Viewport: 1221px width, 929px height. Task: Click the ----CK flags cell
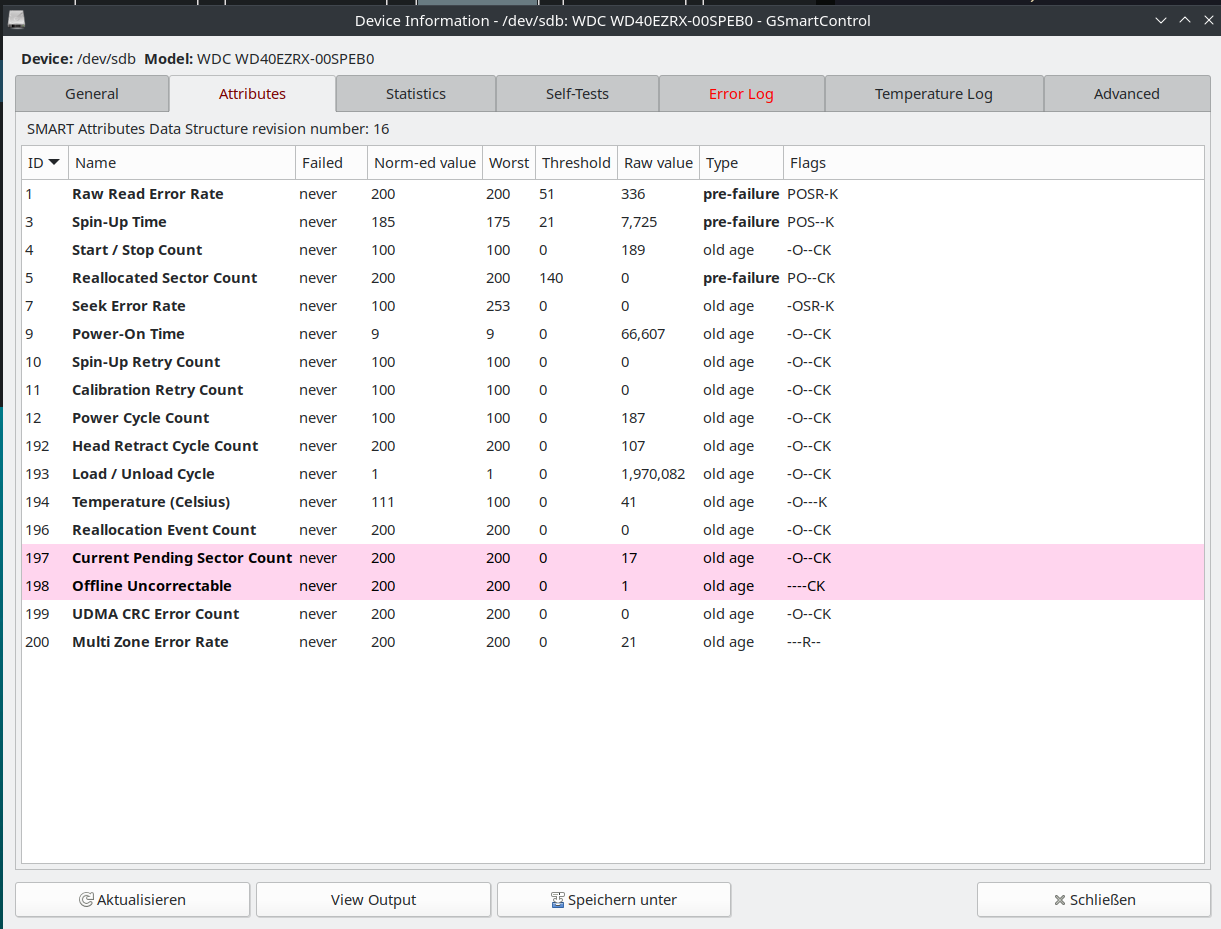(x=806, y=586)
